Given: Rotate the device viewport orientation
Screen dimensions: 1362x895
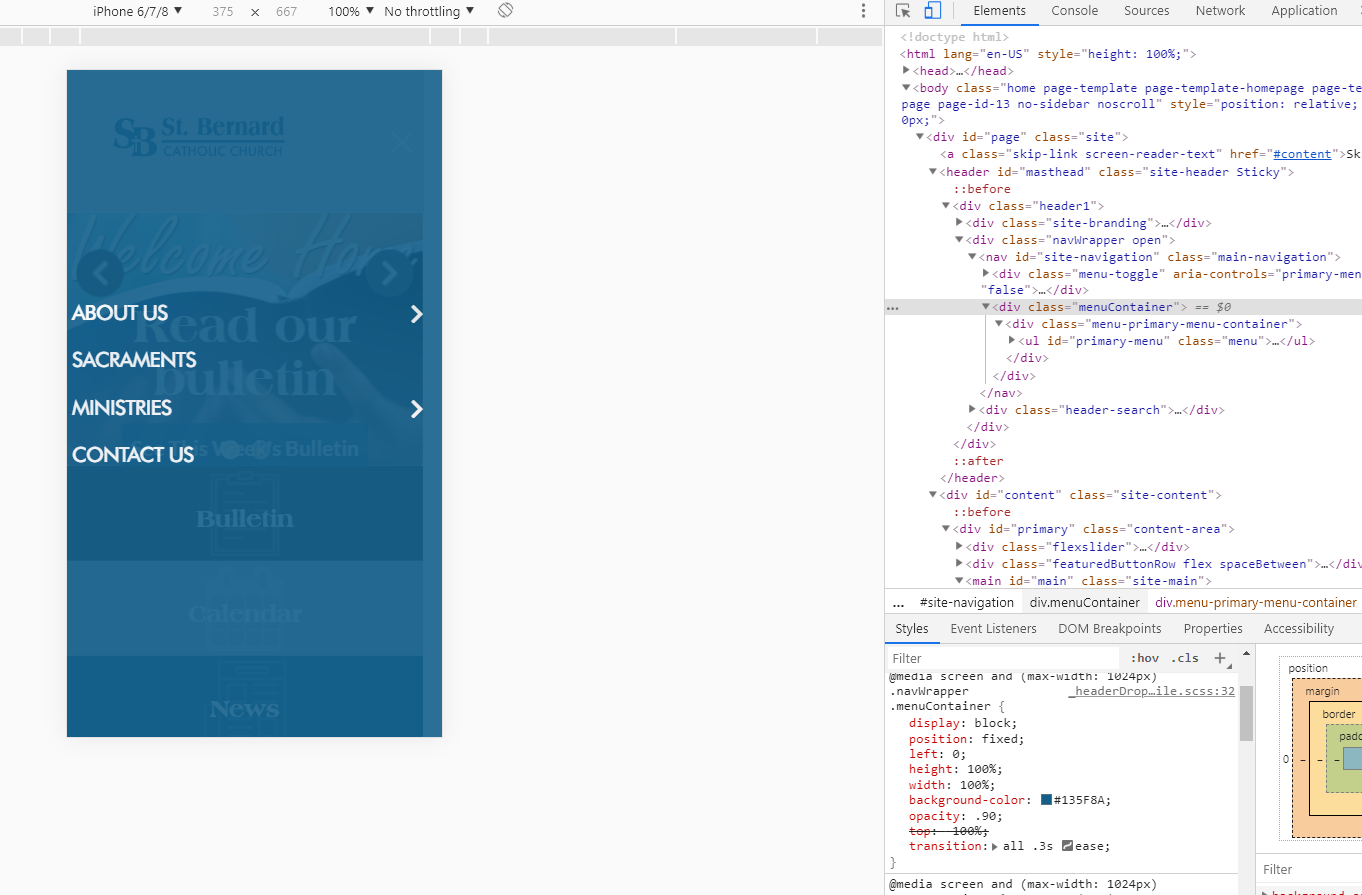Looking at the screenshot, I should (506, 11).
